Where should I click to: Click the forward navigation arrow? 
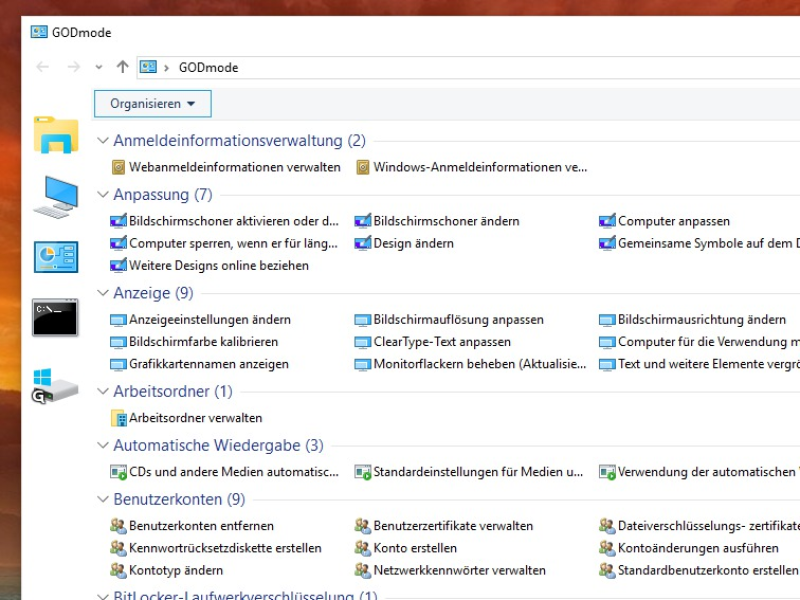pos(73,67)
